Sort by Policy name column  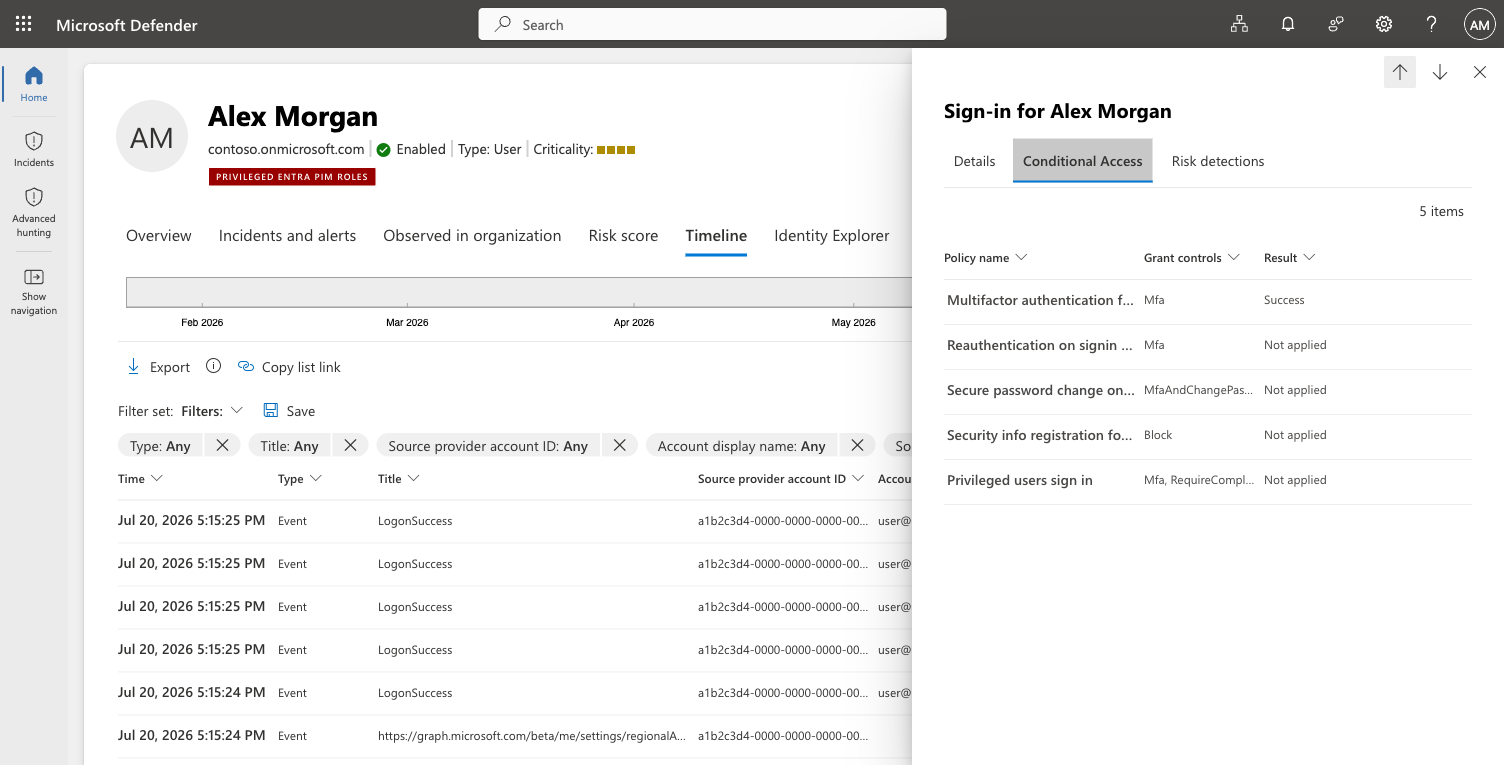coord(986,258)
